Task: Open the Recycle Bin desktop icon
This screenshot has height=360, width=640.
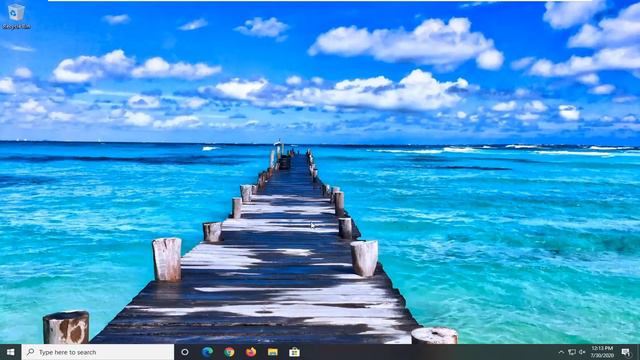Action: pos(16,16)
